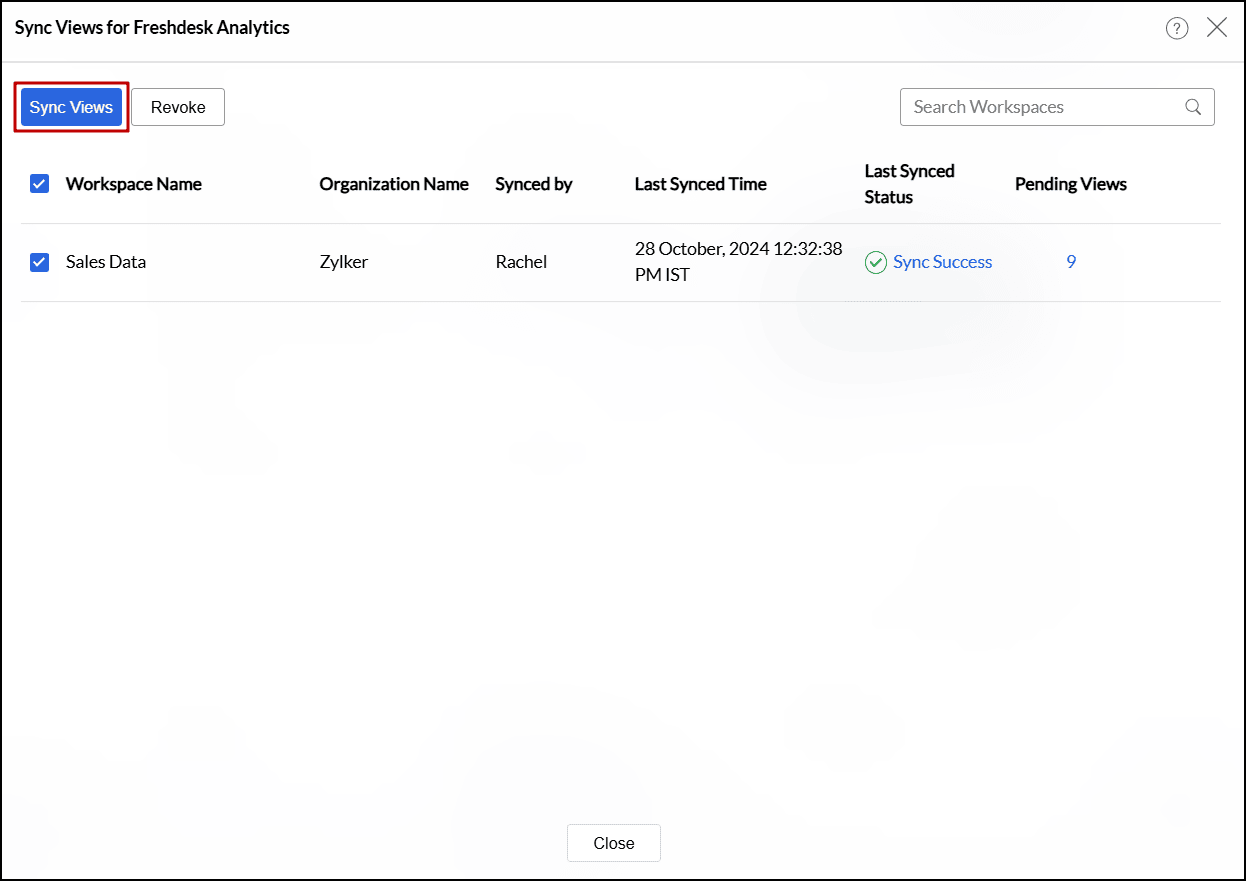Click the highlighted Sync Views button

(70, 106)
